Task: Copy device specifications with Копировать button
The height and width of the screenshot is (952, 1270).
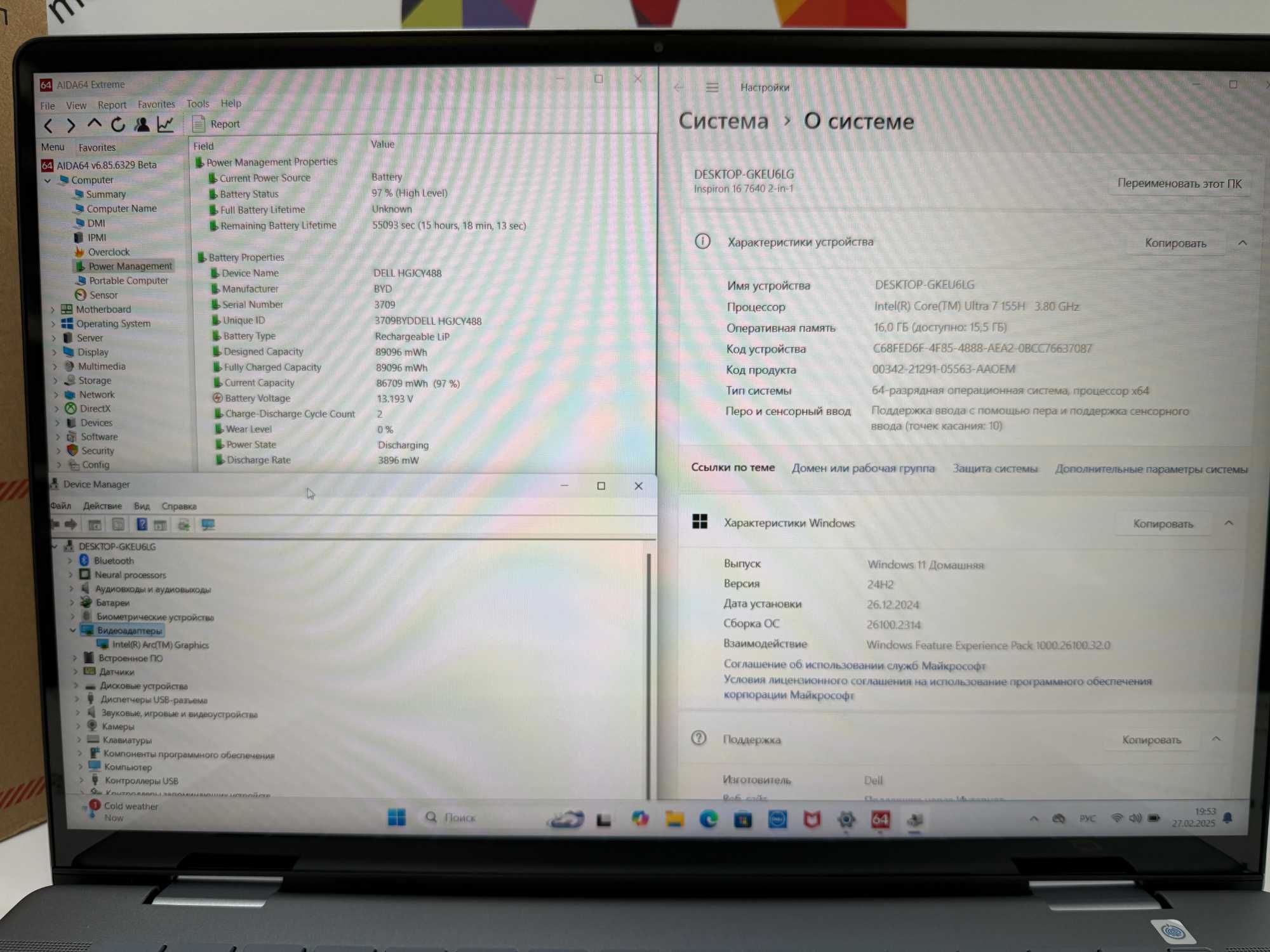Action: 1175,243
